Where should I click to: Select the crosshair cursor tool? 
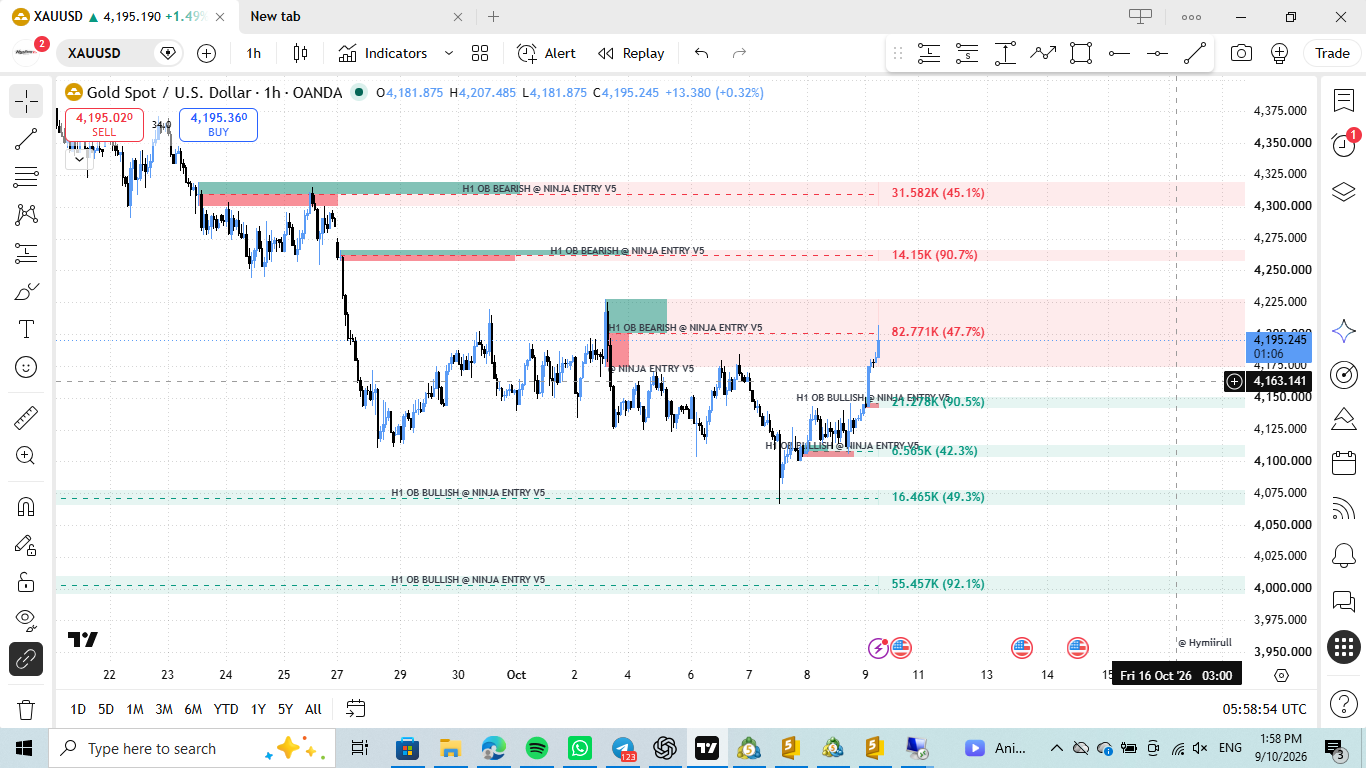point(26,101)
